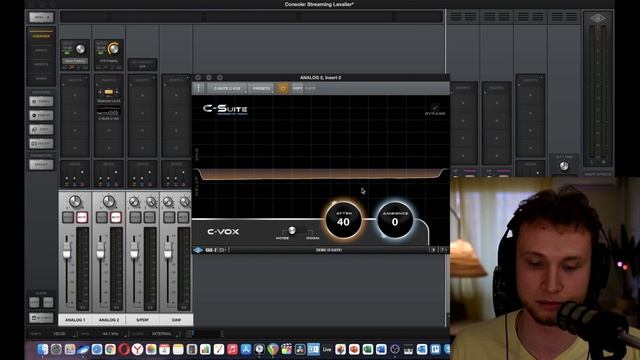Select the ANALOG 2 channel name label
This screenshot has width=640, height=360.
(x=109, y=320)
